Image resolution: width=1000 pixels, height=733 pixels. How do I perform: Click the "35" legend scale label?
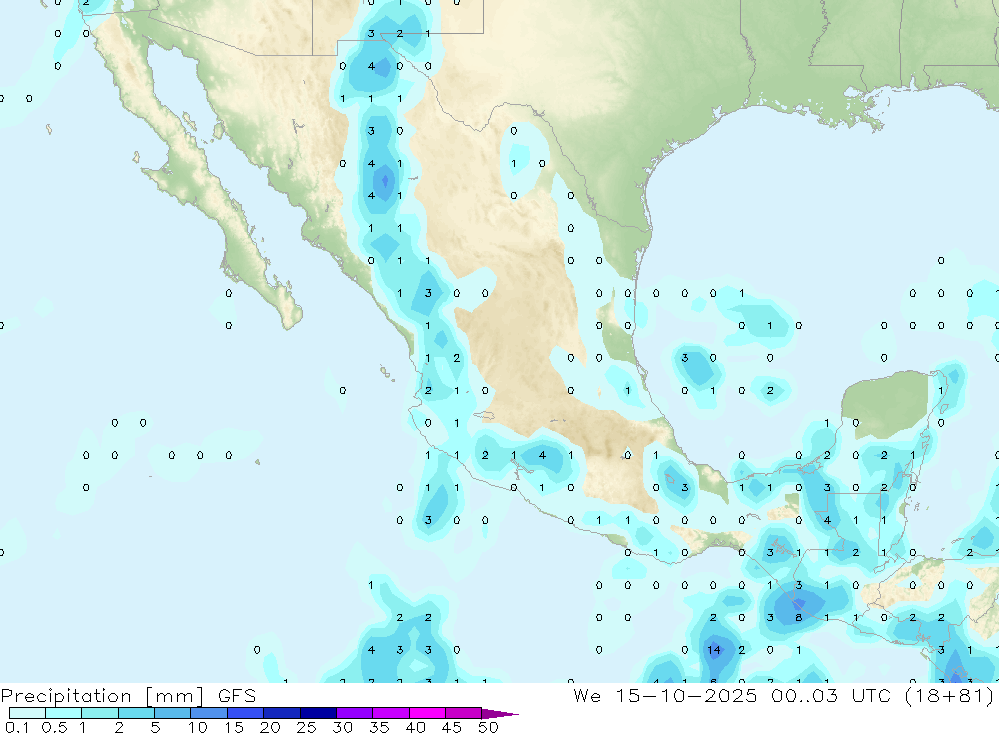379,727
